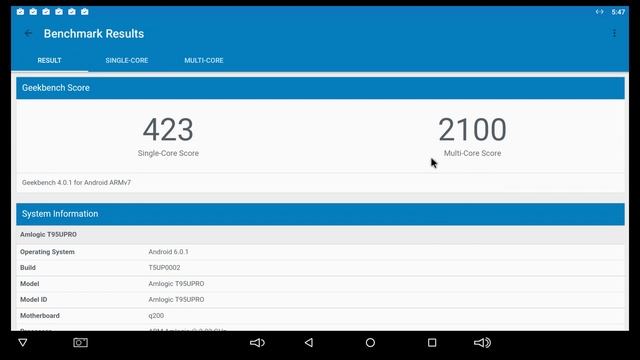The image size is (640, 360).
Task: Tap the multi-core score 2100
Action: point(472,130)
